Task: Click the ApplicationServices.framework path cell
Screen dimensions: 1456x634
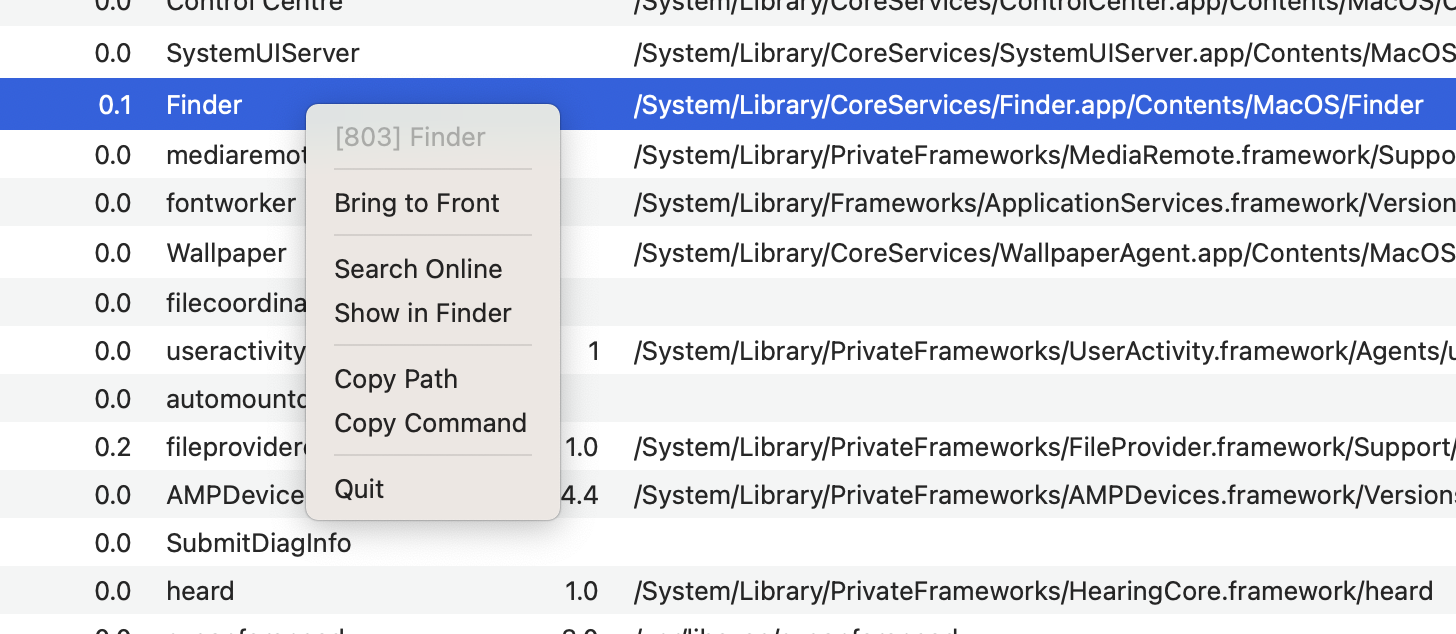Action: click(1044, 203)
